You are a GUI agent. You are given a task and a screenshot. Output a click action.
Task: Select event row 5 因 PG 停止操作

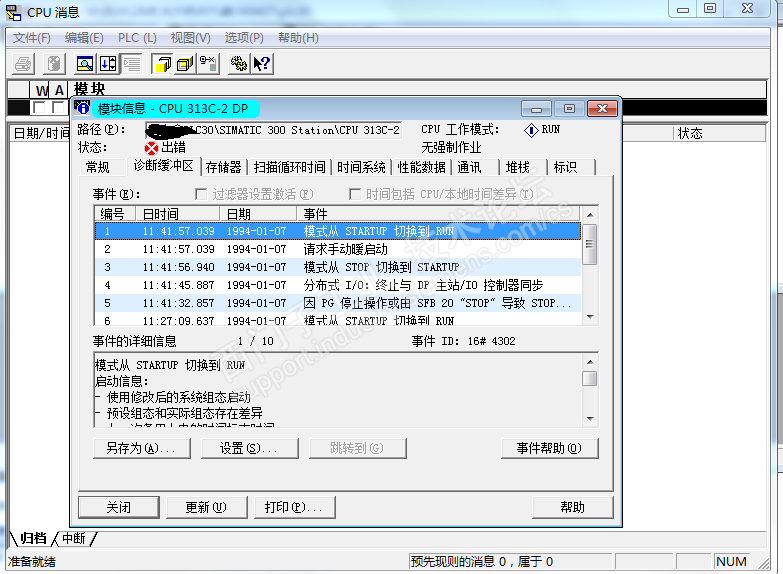tap(338, 303)
